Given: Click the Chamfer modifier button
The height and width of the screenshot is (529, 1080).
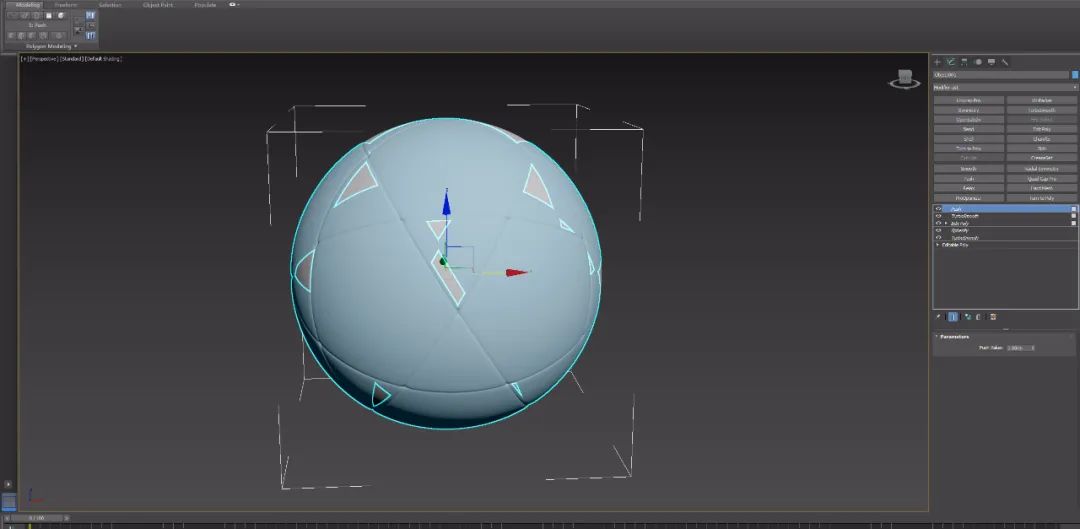Looking at the screenshot, I should [x=1041, y=138].
